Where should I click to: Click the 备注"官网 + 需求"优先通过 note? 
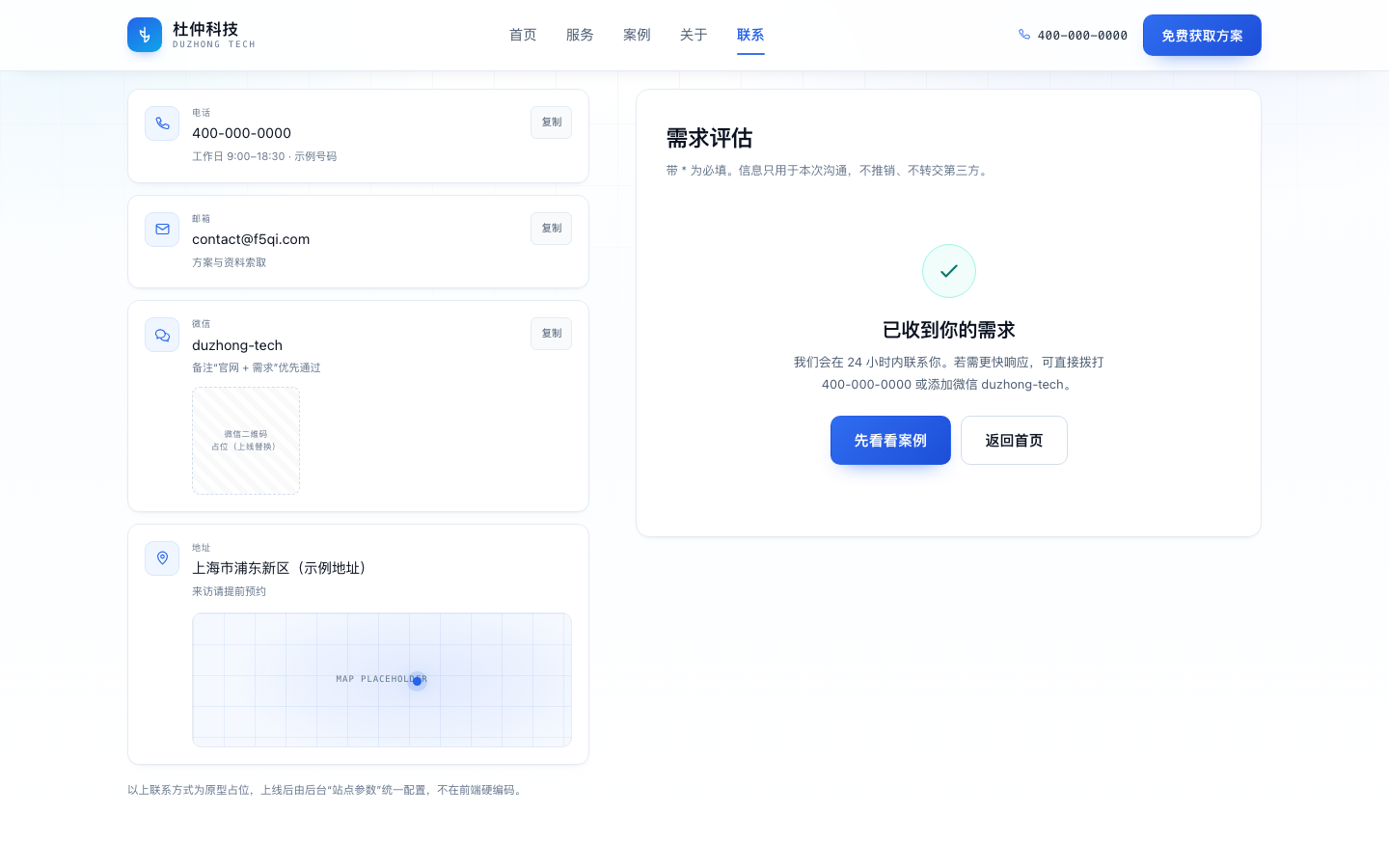coord(257,367)
